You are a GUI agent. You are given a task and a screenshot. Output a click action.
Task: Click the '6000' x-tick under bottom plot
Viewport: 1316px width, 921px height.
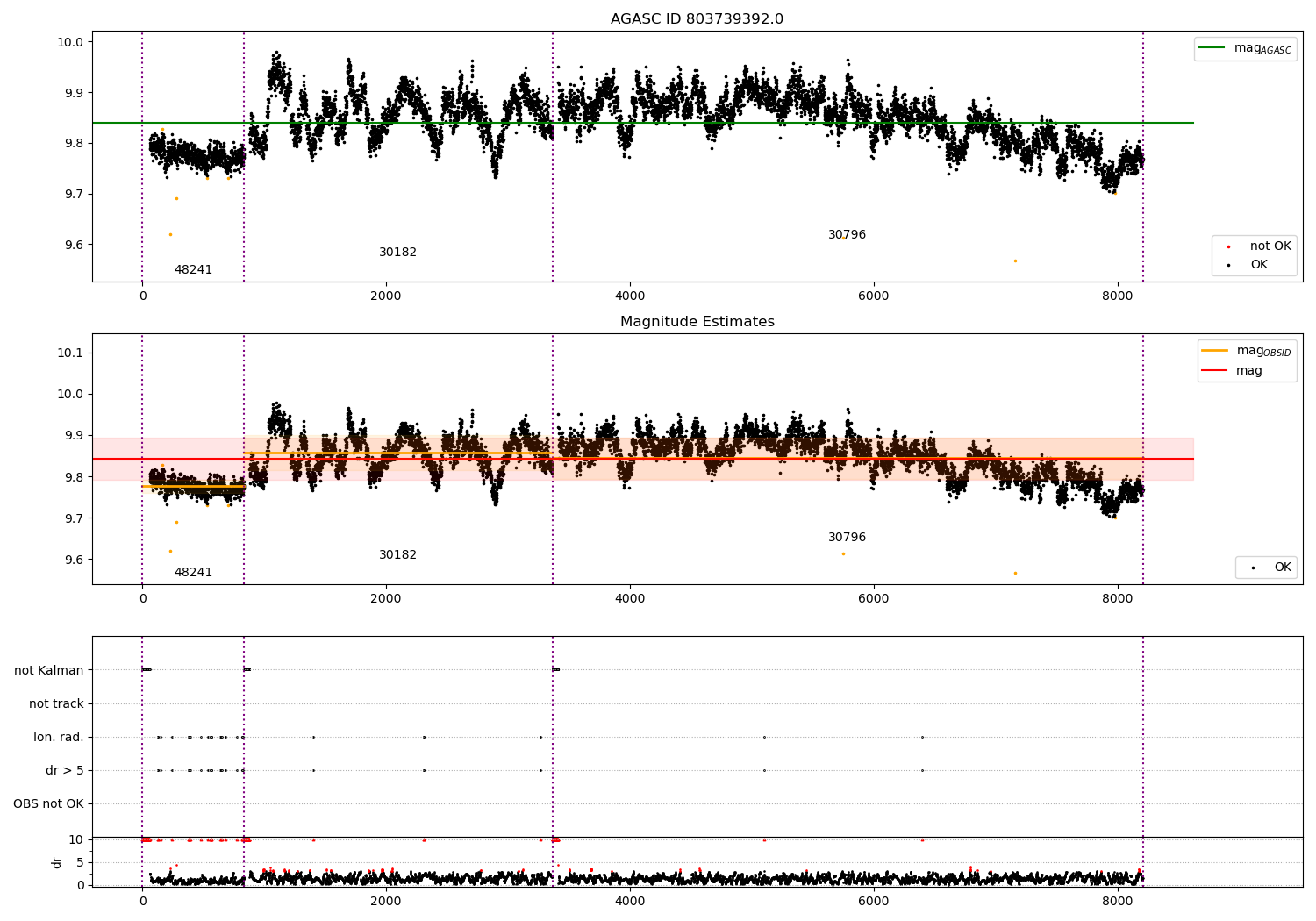coord(874,902)
